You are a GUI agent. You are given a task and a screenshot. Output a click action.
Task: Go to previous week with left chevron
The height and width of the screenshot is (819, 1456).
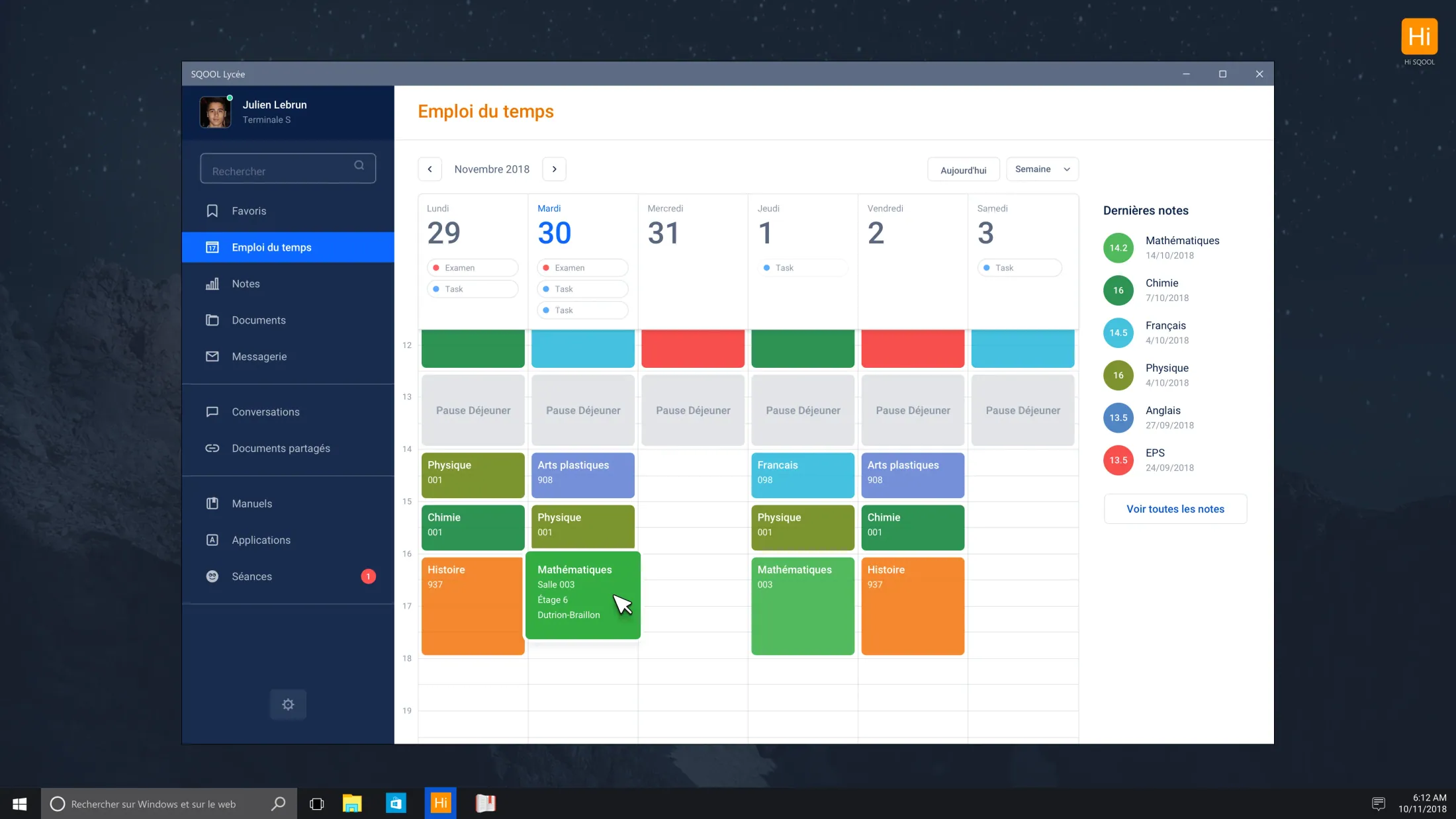click(430, 169)
